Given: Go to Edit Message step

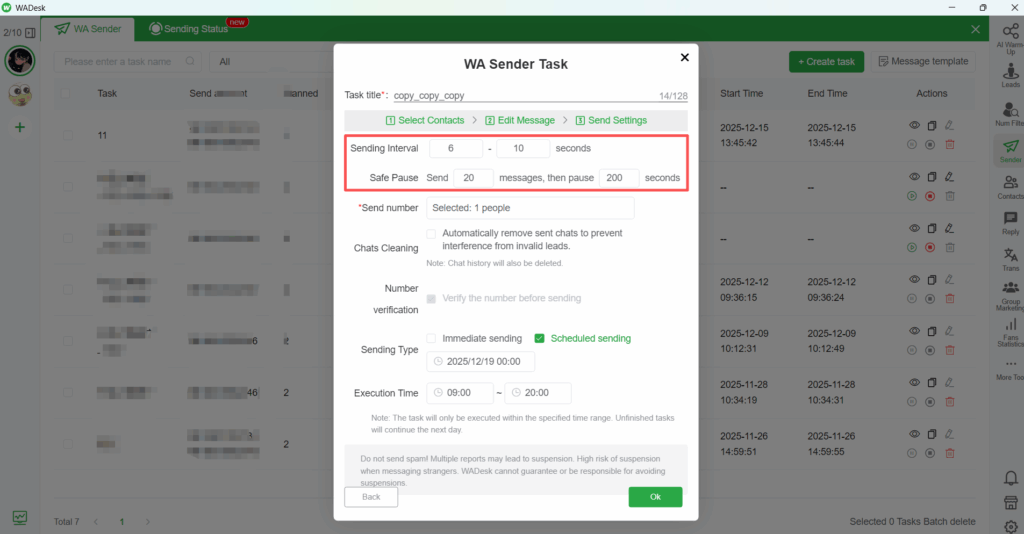Looking at the screenshot, I should point(520,120).
